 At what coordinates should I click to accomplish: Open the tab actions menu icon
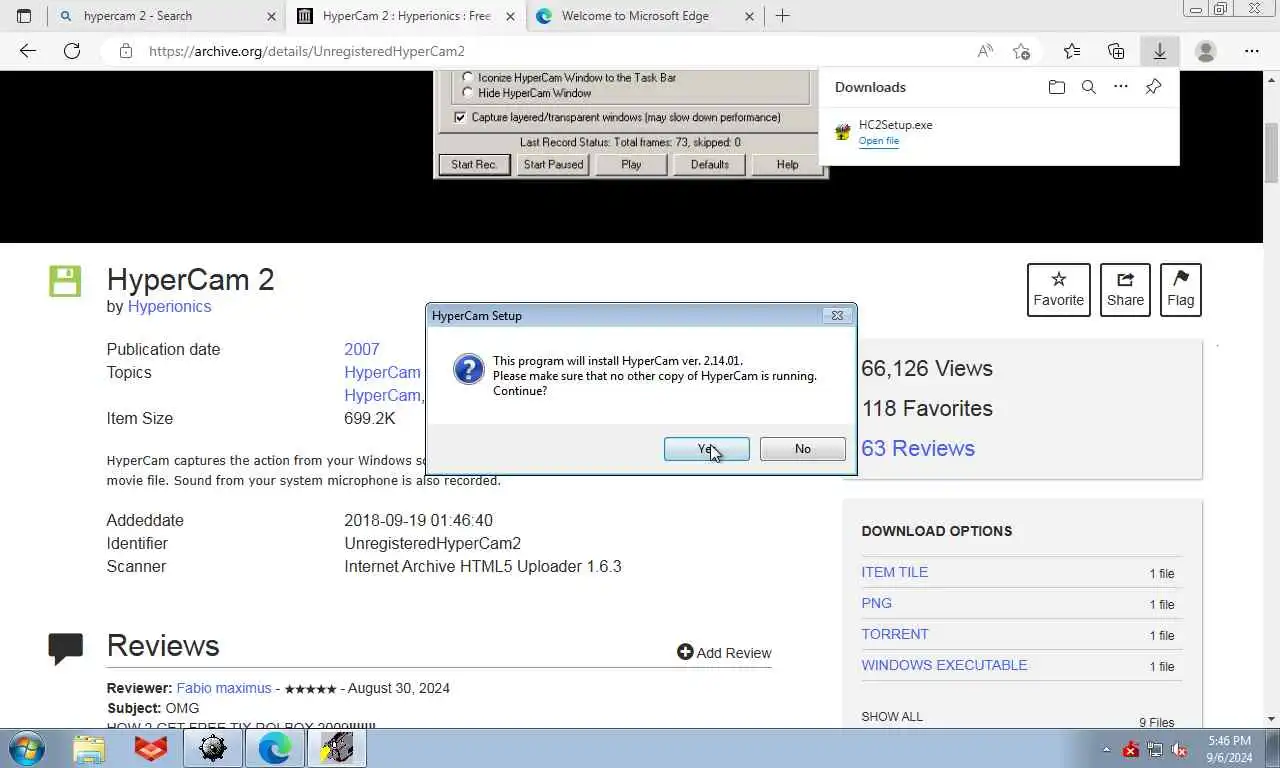pyautogui.click(x=24, y=16)
